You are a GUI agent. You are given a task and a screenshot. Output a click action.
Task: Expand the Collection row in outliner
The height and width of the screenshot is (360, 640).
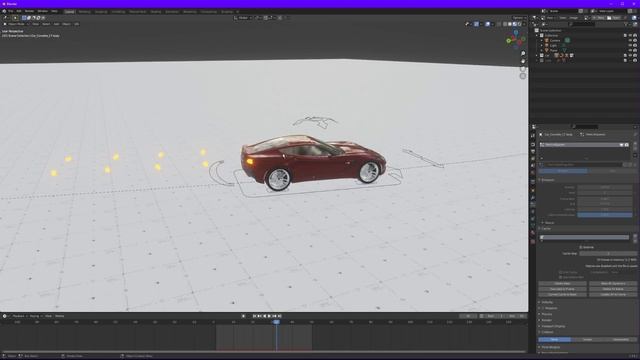(537, 36)
